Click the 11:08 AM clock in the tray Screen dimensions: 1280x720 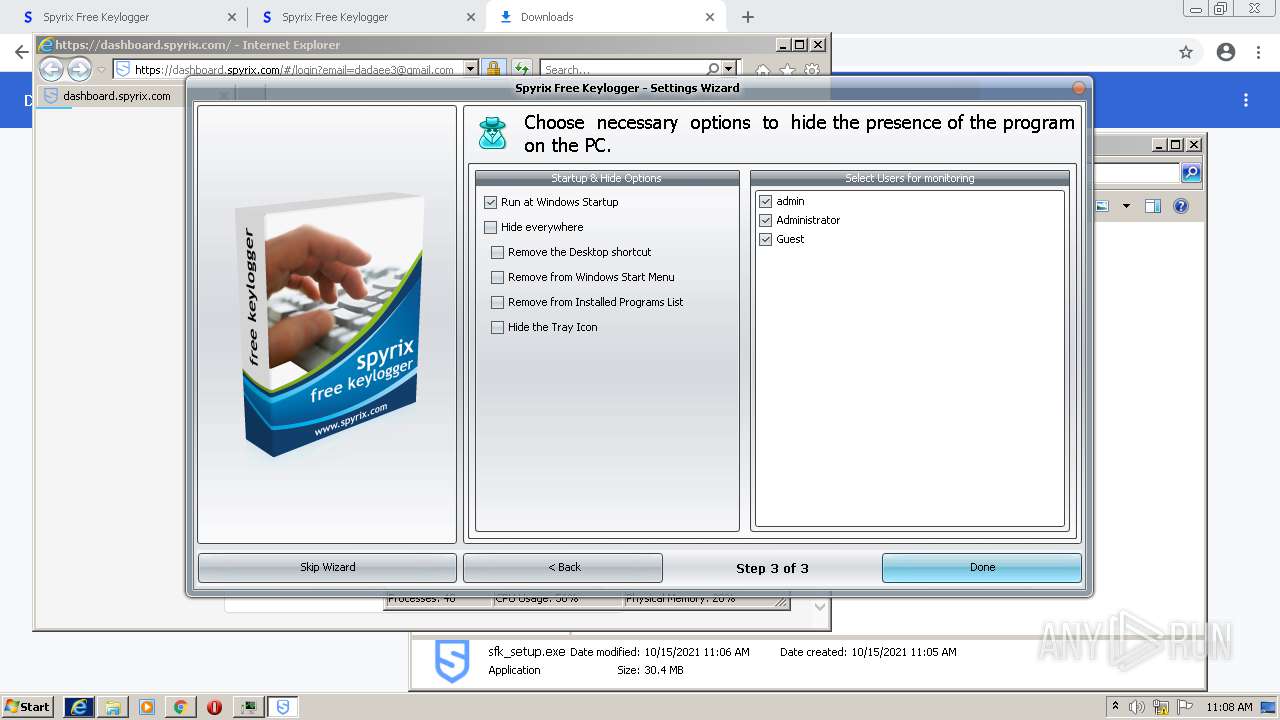pos(1229,707)
